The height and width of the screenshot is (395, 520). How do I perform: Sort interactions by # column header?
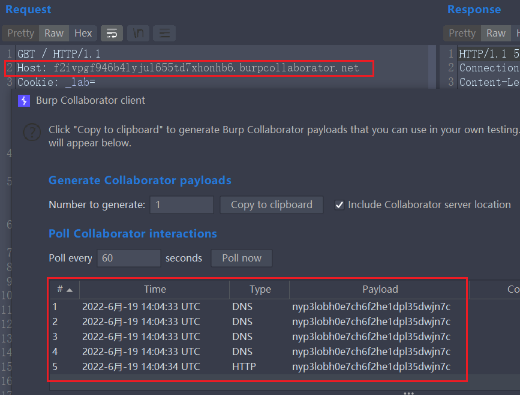tap(65, 289)
